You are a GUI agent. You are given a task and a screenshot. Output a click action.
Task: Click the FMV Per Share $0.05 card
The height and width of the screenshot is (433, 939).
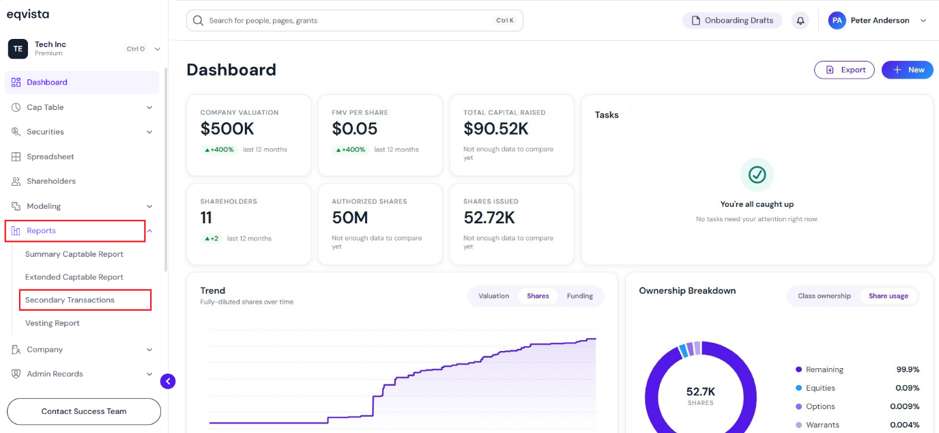tap(380, 135)
